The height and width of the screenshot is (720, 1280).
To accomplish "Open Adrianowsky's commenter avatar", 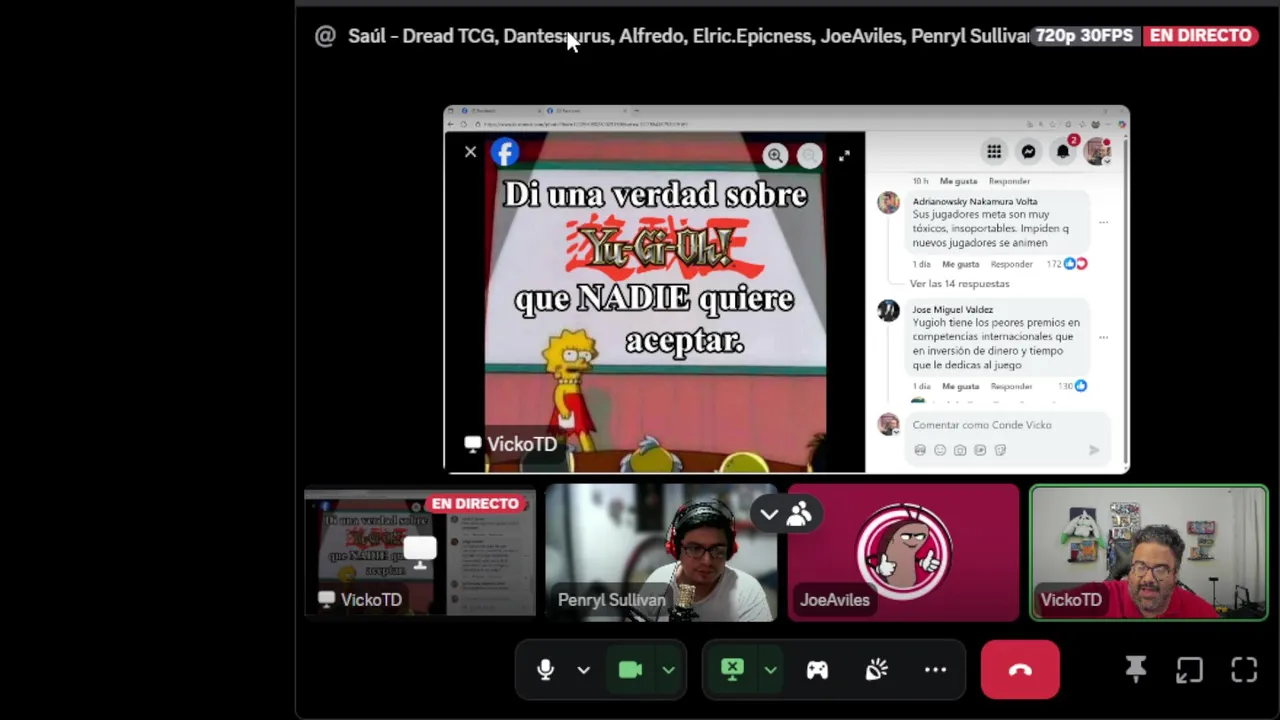I will click(x=888, y=203).
